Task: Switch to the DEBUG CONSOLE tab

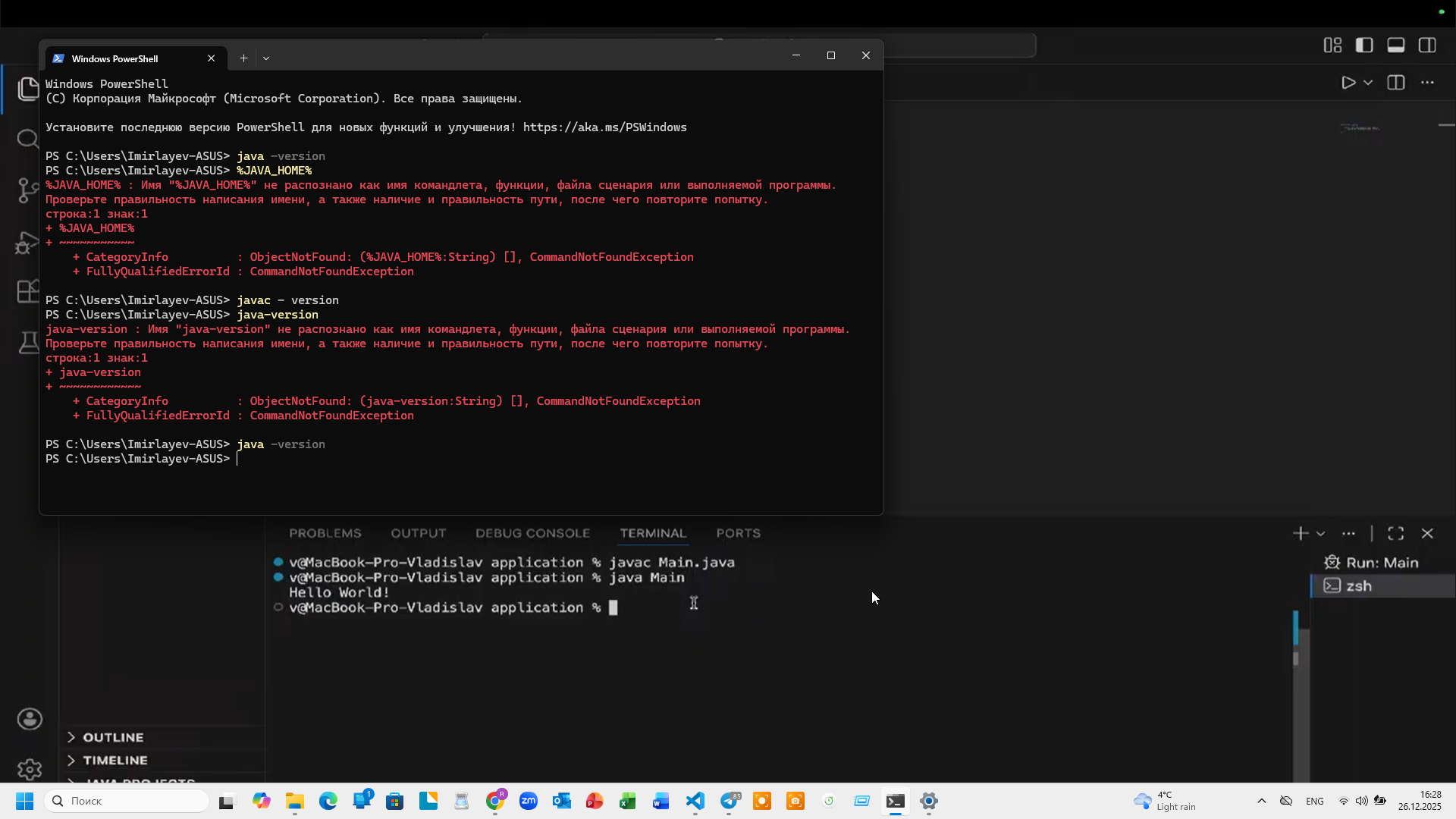Action: 532,533
